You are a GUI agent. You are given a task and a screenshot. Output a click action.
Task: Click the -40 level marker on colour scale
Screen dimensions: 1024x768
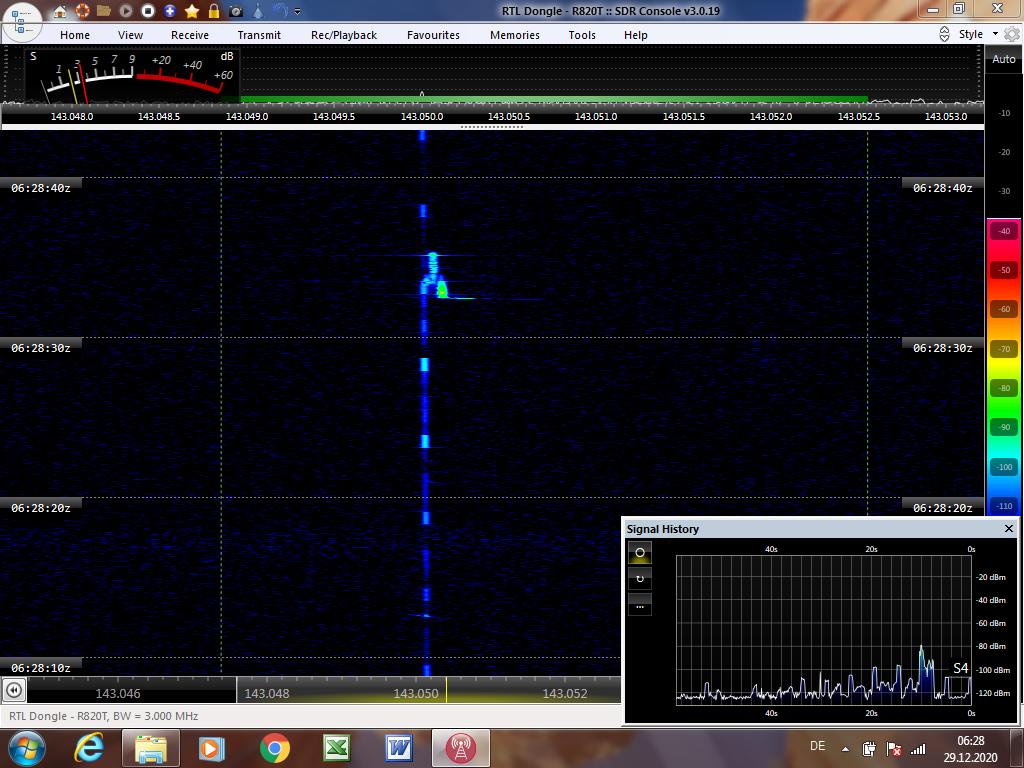click(x=1004, y=231)
